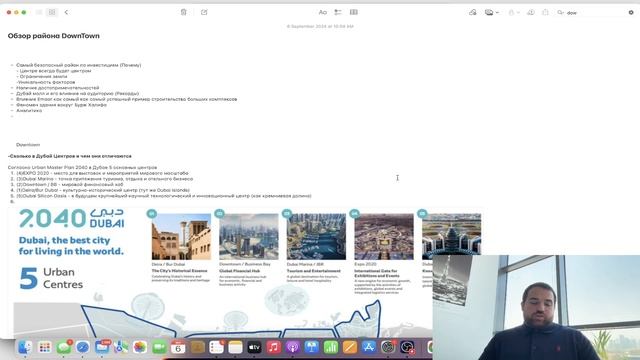The width and height of the screenshot is (640, 360).
Task: Open Podcasts from the Dock
Action: [x=293, y=347]
